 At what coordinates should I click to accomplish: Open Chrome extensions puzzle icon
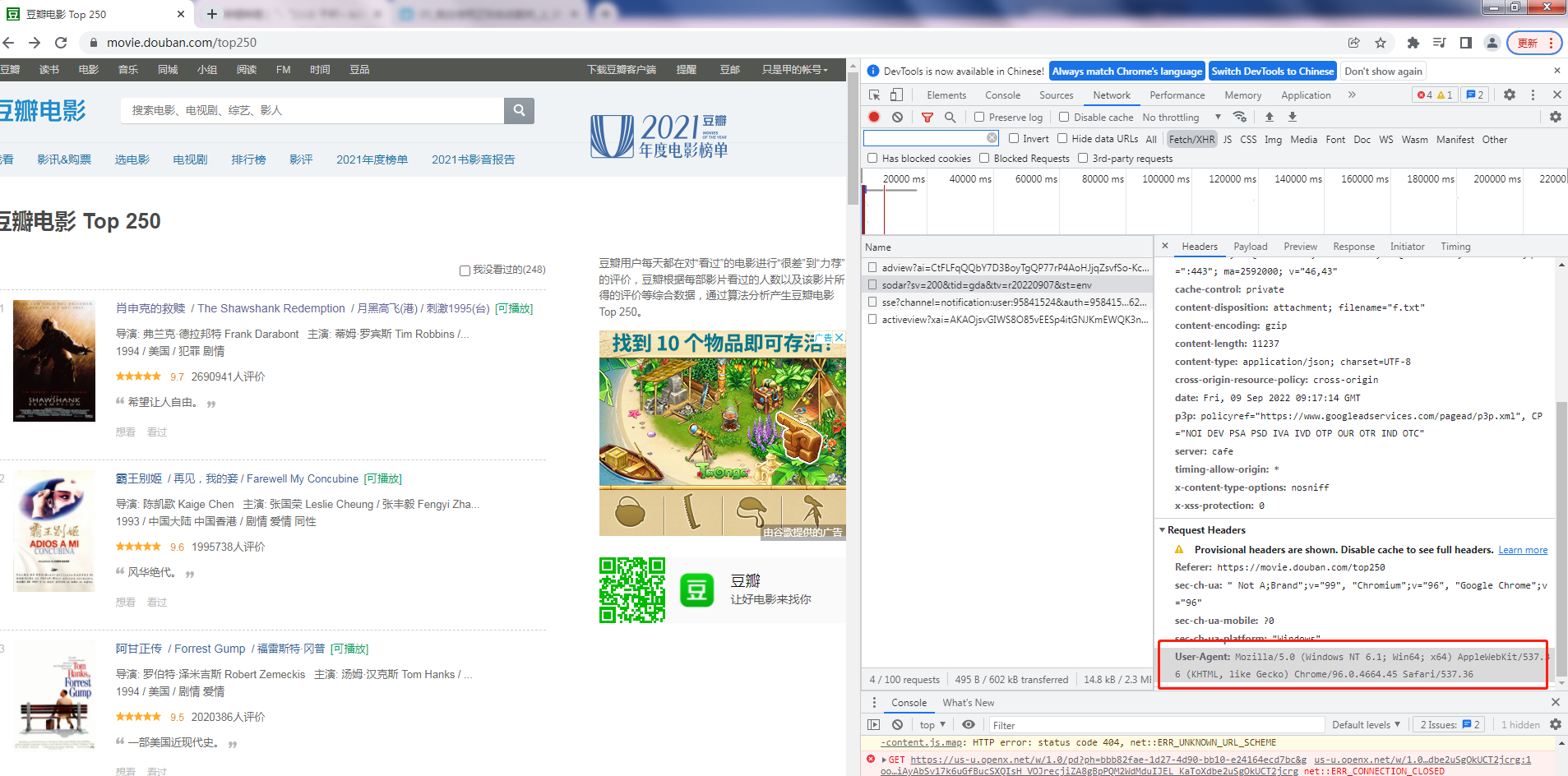(x=1413, y=43)
